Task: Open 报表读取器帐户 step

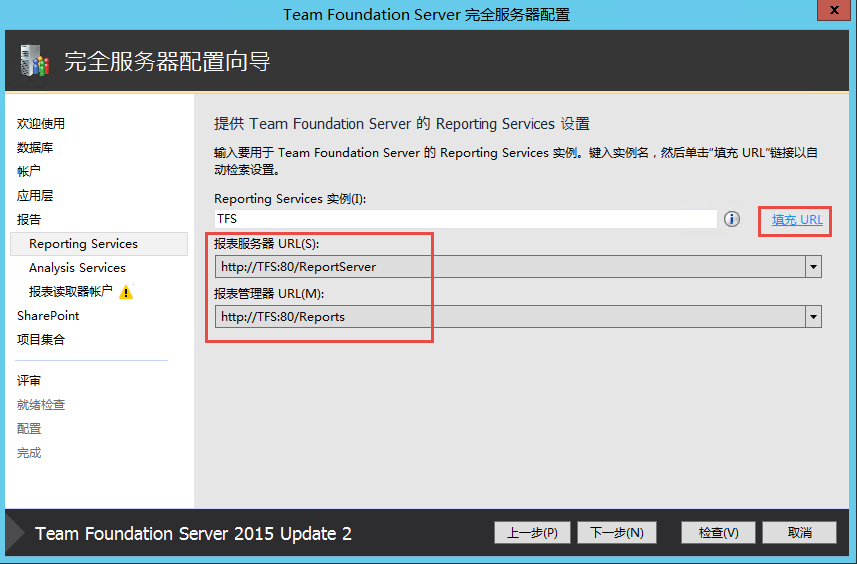Action: pyautogui.click(x=71, y=292)
